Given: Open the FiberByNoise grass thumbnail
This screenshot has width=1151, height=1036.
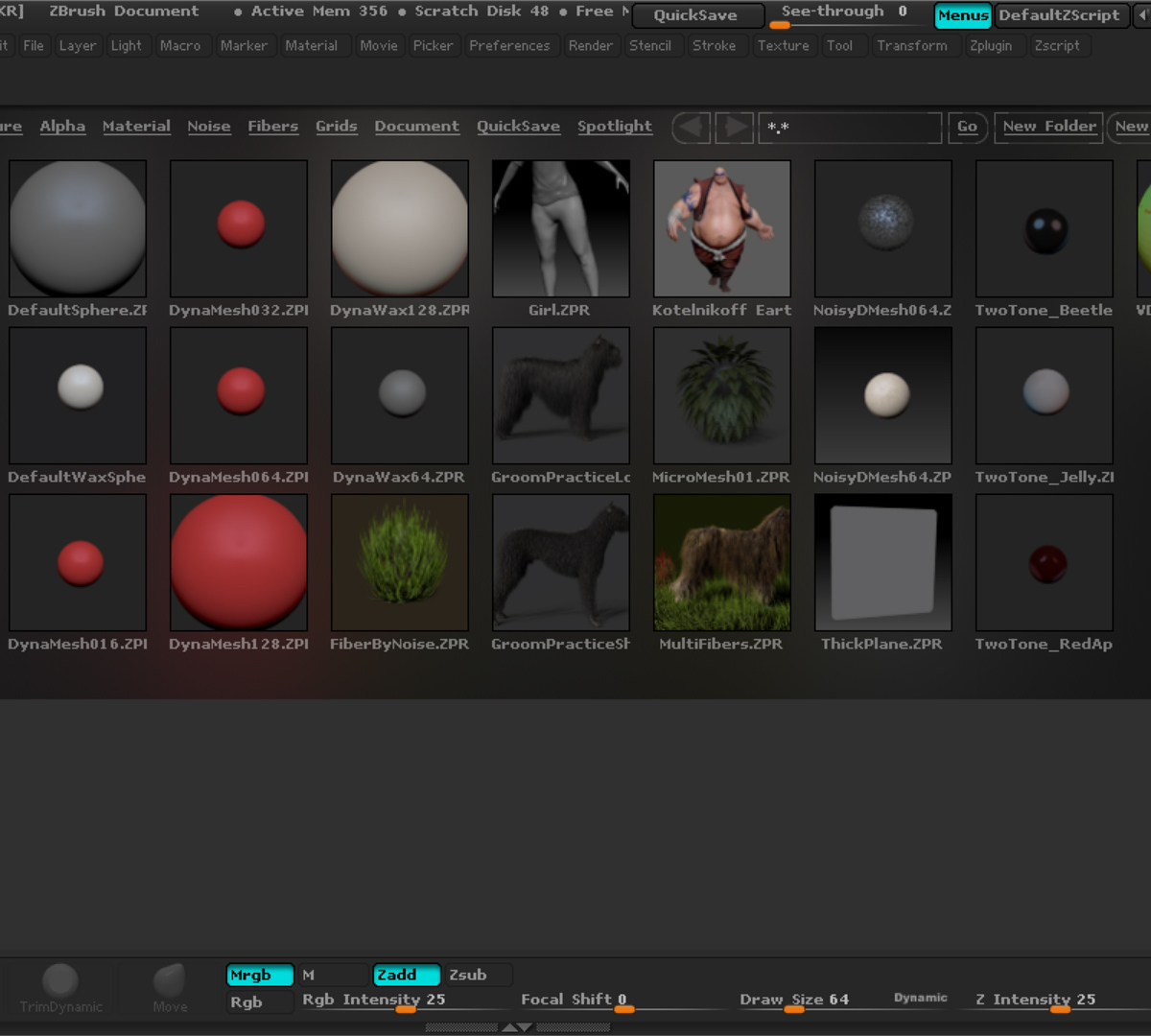Looking at the screenshot, I should pos(400,562).
